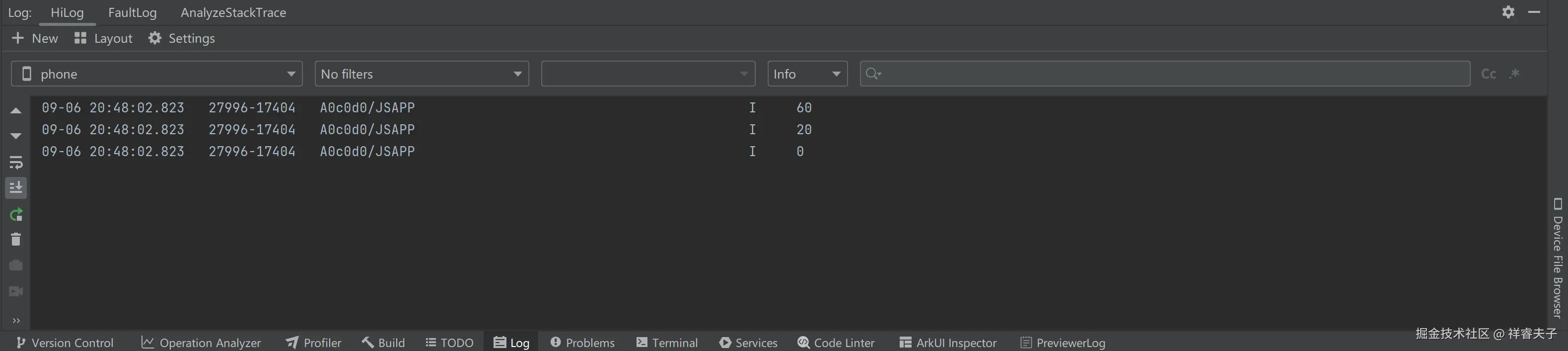1568x351 pixels.
Task: Open log Settings button
Action: pos(181,38)
